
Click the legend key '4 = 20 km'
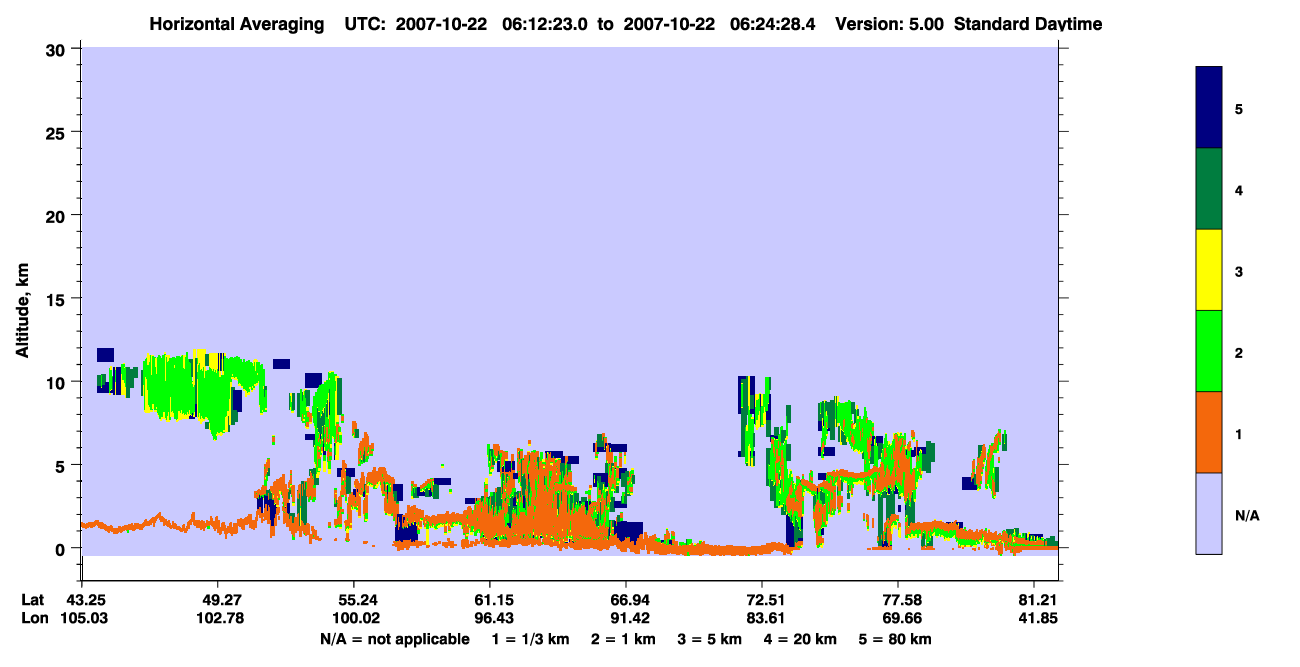pyautogui.click(x=800, y=639)
